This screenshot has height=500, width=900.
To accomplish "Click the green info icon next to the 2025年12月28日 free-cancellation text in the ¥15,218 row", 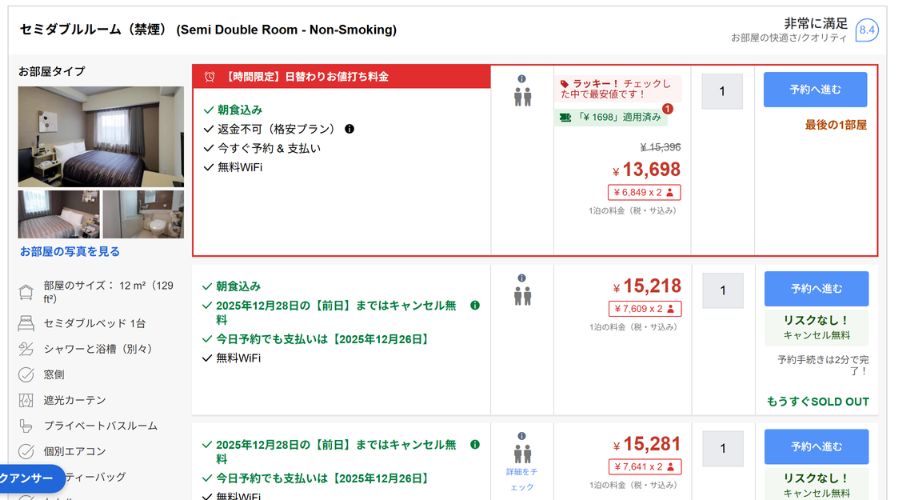I will (475, 305).
